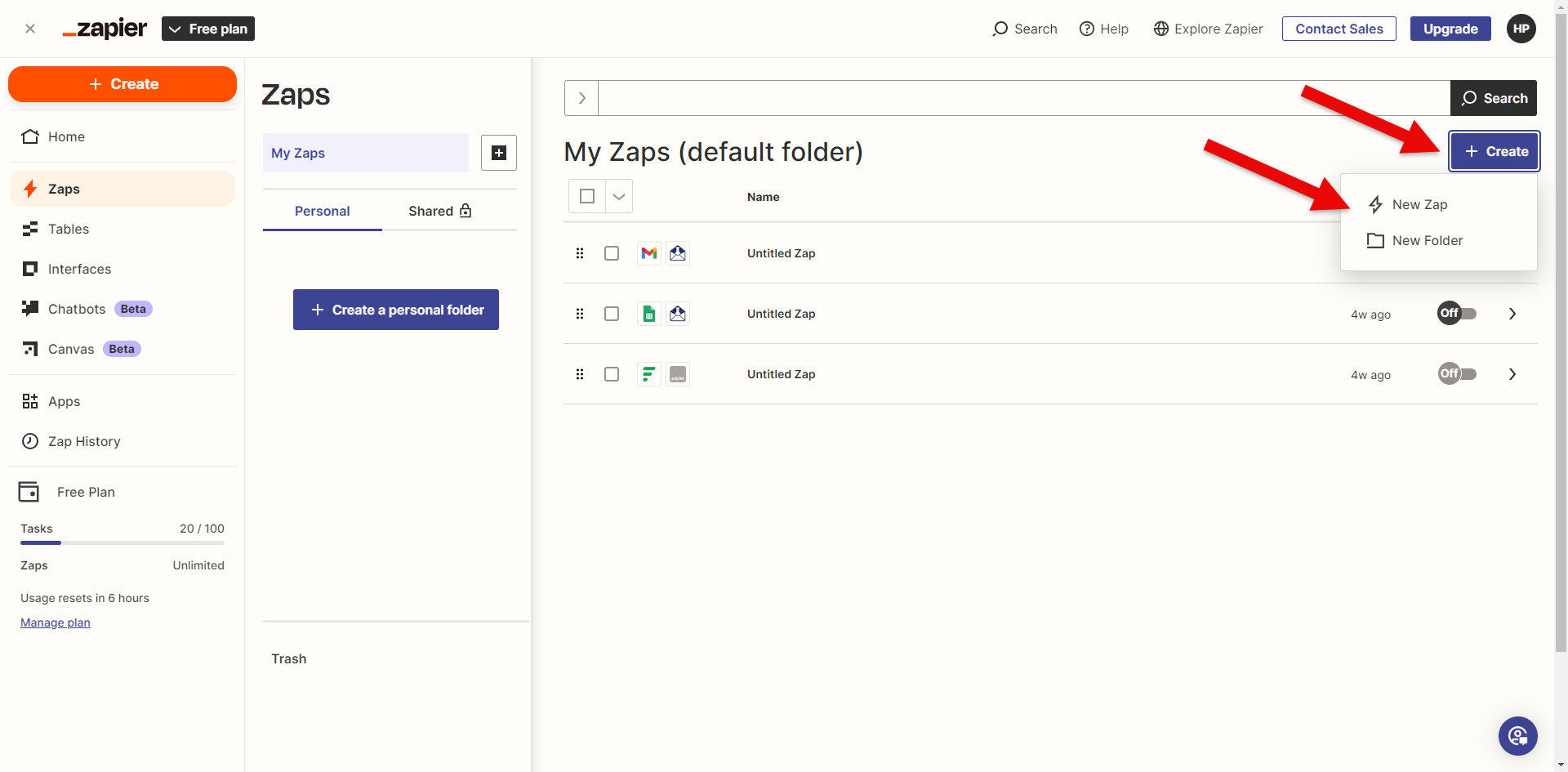Click email icon in Gmail Zap row

tap(678, 253)
